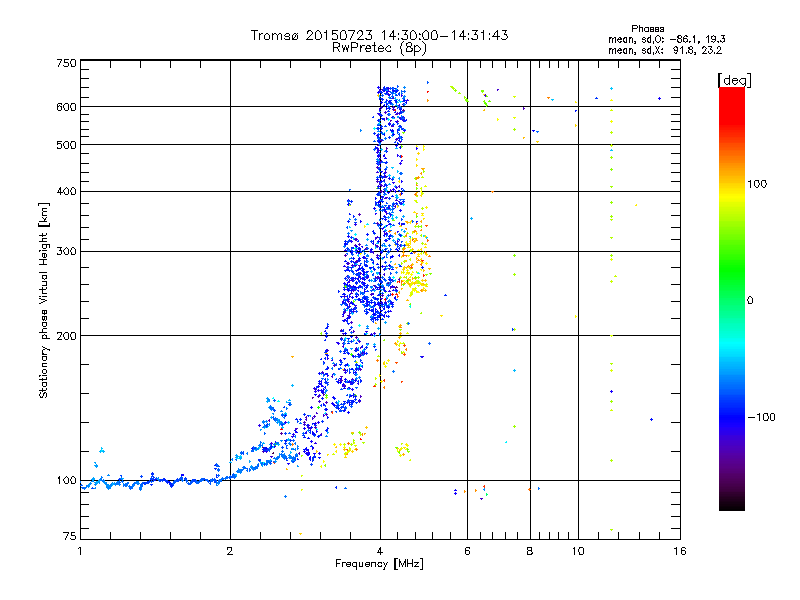Screen dimensions: 800x600
Task: Click the y-axis tick label '400'
Action: click(x=66, y=192)
